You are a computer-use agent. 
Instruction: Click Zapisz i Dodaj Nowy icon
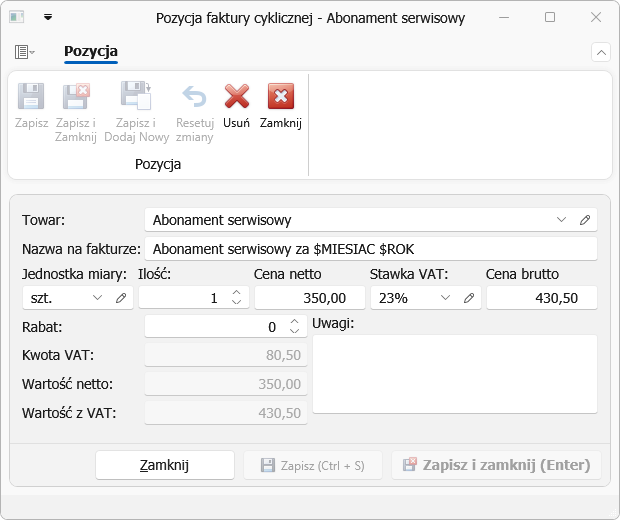click(136, 95)
